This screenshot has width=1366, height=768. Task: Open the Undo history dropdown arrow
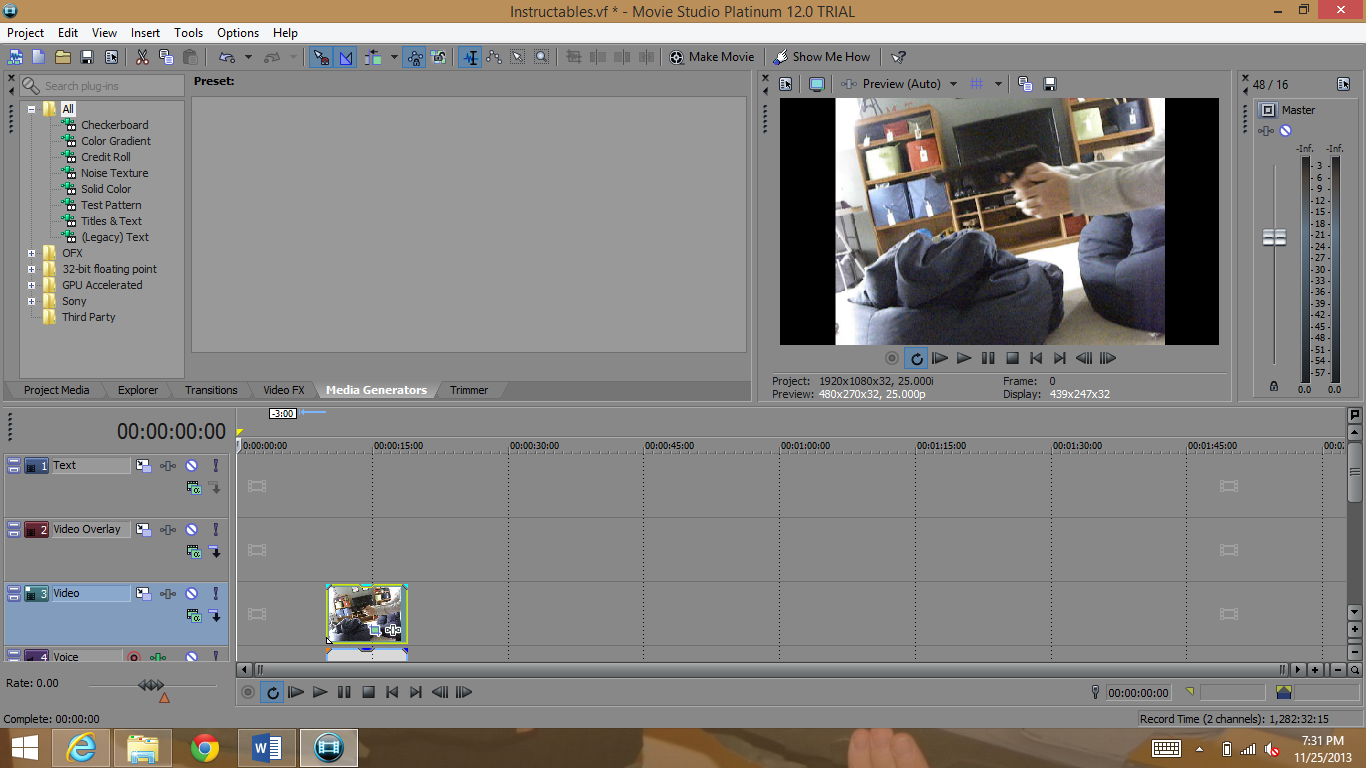(248, 57)
